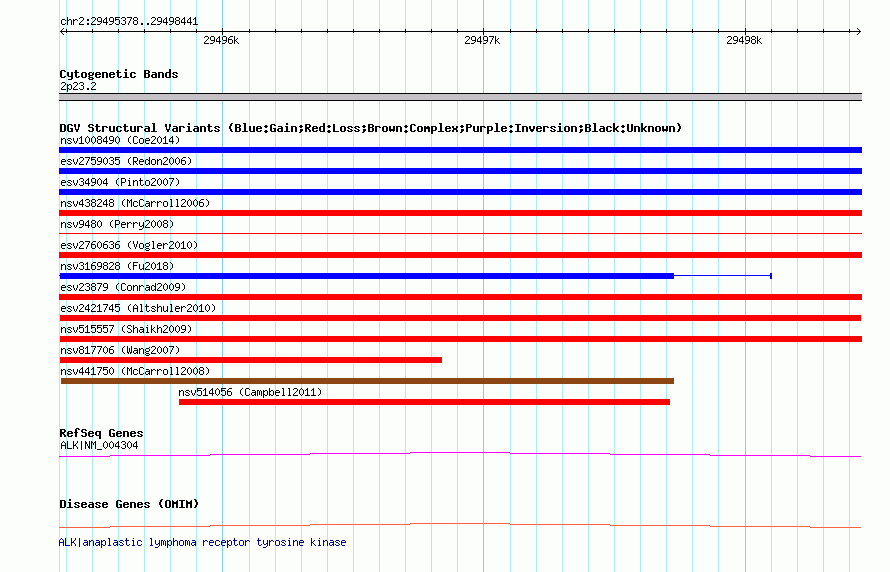Open the ALK|NM_004304 gene label
890x572 pixels.
99,445
